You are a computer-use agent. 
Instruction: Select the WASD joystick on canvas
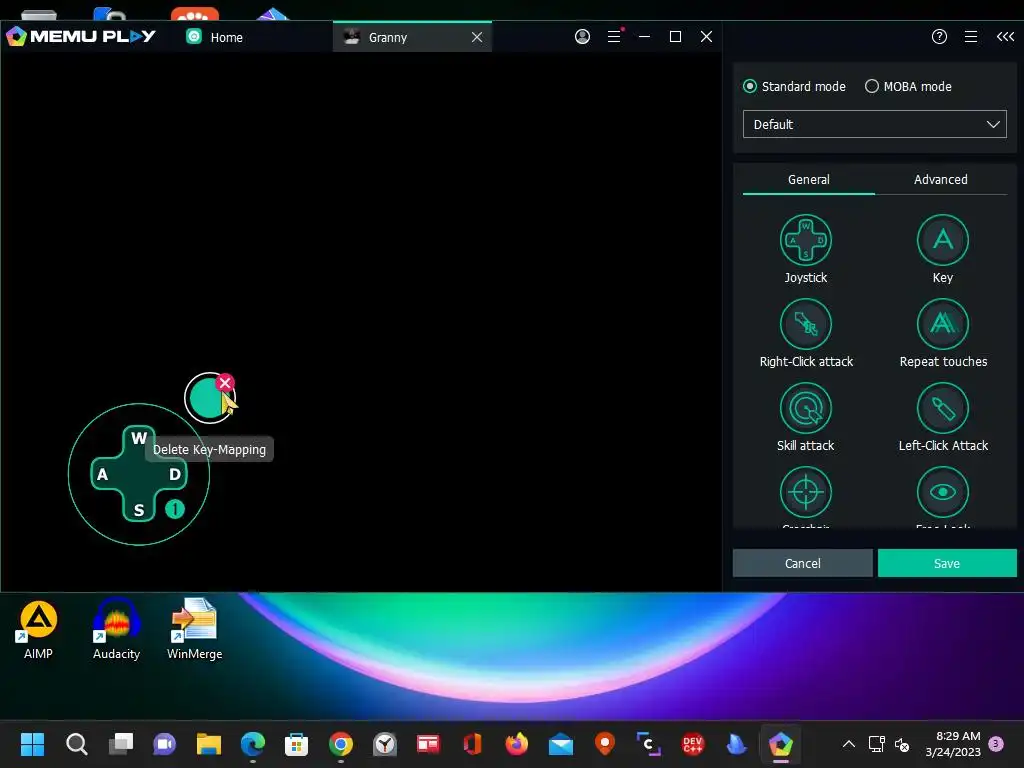point(138,474)
